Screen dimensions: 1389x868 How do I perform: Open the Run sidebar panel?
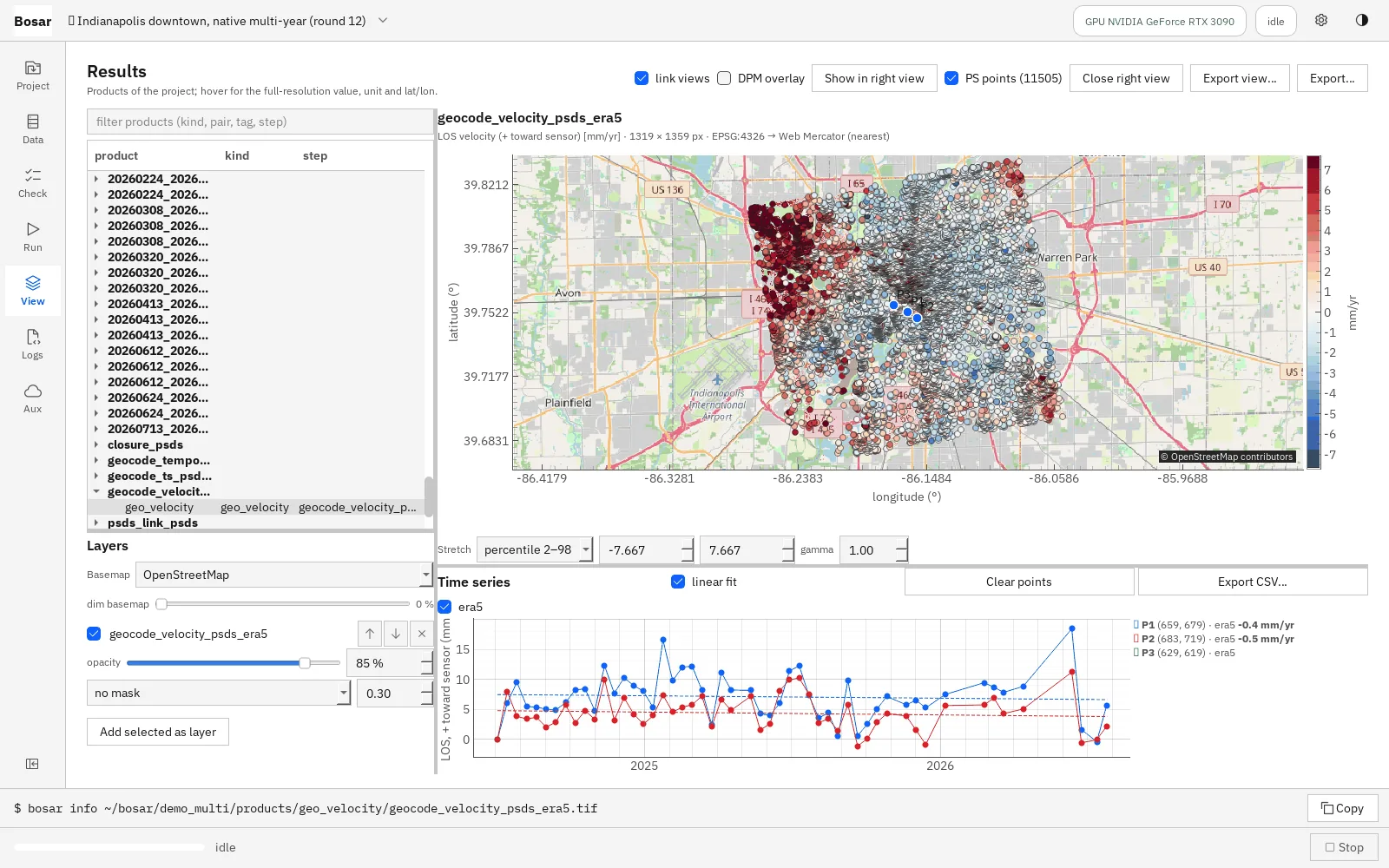pos(33,236)
